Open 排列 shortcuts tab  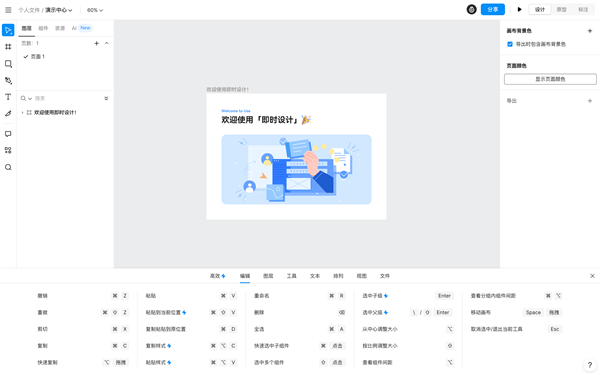(338, 276)
